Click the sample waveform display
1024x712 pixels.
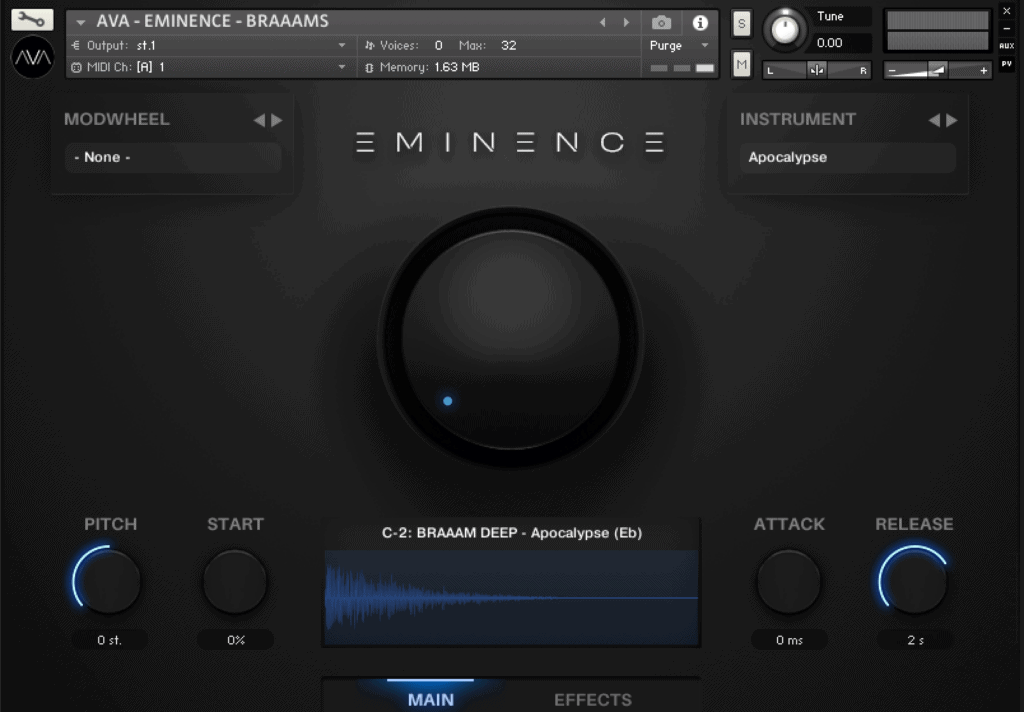[511, 598]
